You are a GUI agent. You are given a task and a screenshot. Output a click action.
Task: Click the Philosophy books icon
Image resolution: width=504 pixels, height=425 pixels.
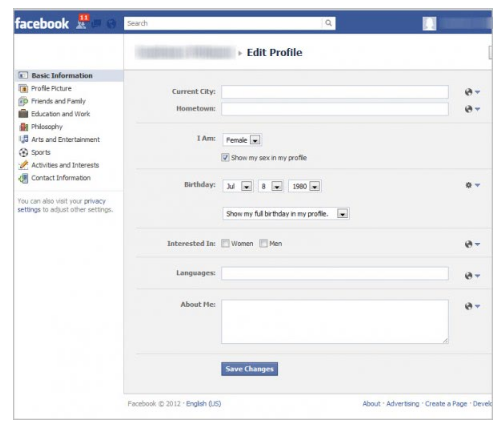click(23, 127)
